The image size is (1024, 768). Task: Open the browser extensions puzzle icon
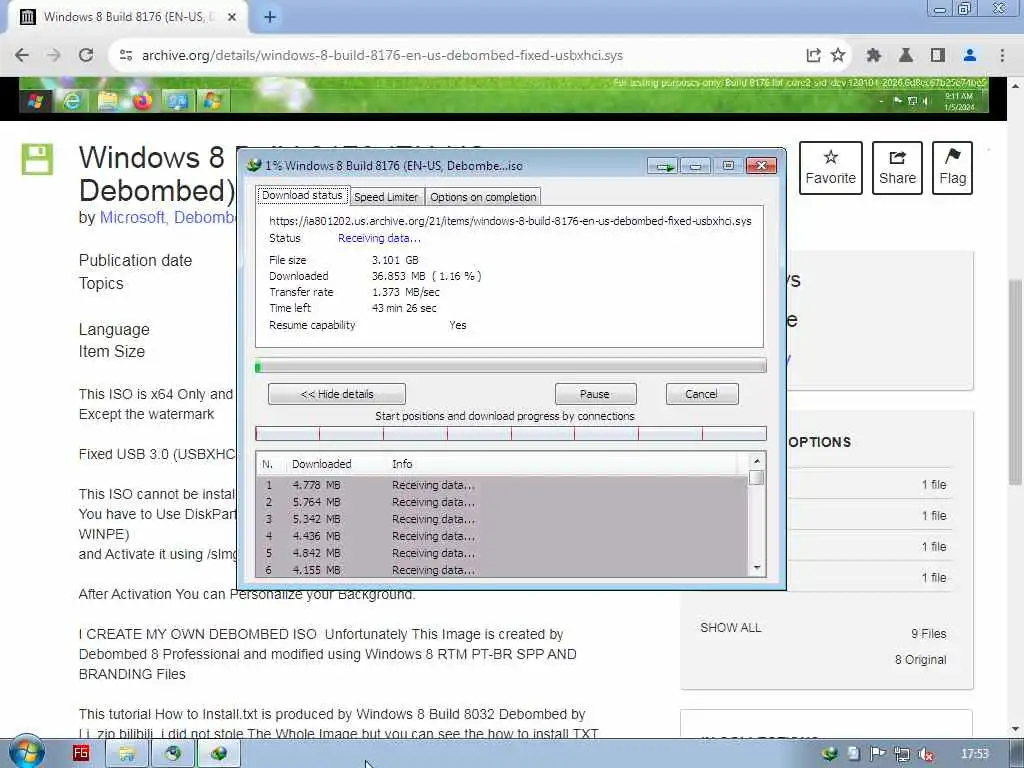tap(874, 56)
